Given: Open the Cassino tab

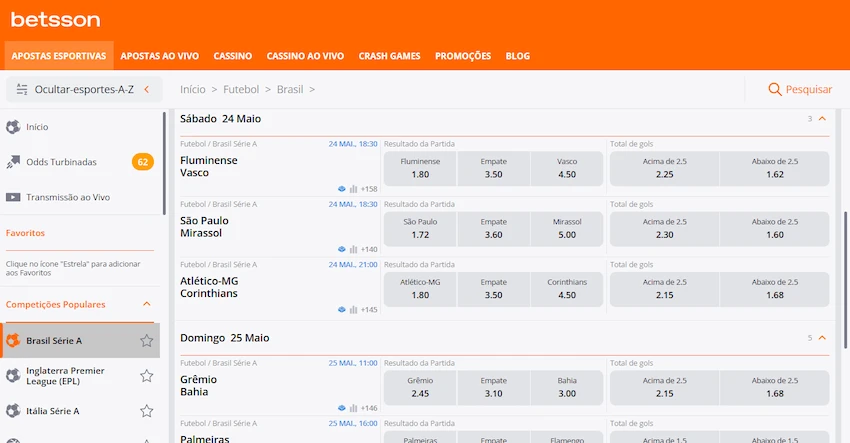Looking at the screenshot, I should point(233,56).
